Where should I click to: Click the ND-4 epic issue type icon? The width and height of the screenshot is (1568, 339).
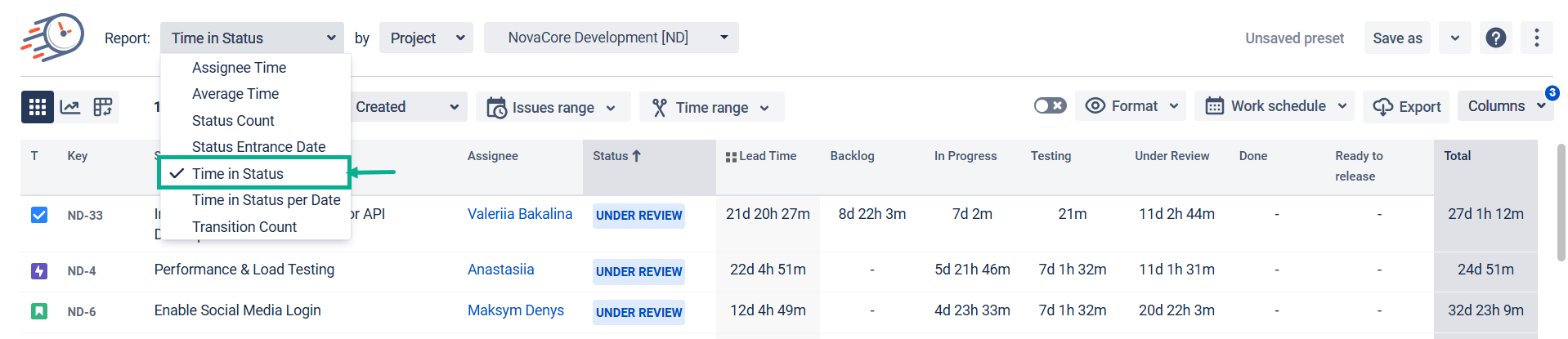[39, 271]
